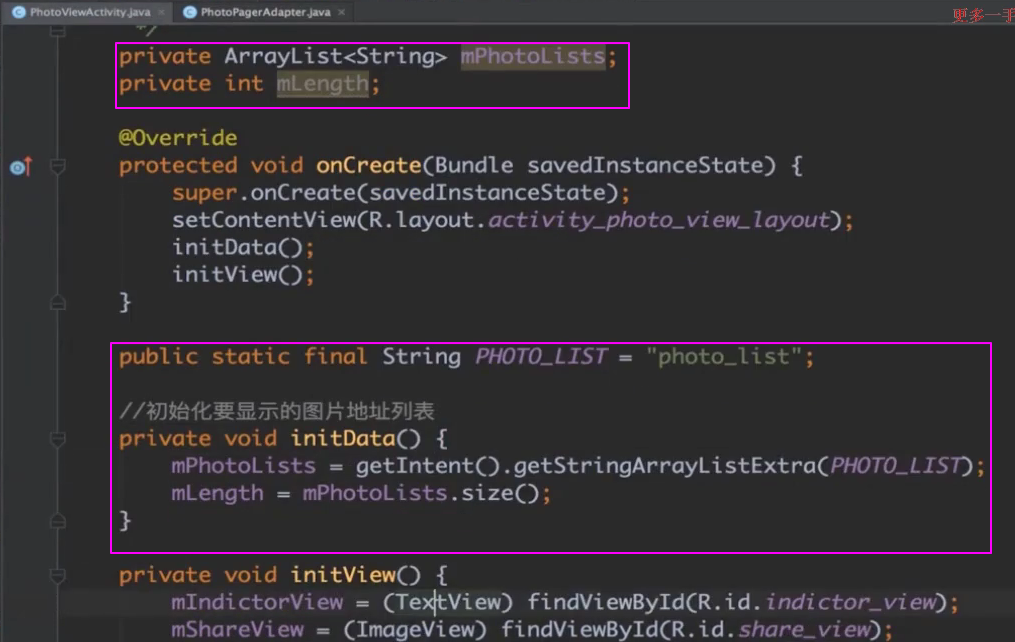Click the Bundle parameter type
Screen dimensions: 1015x642
[474, 166]
